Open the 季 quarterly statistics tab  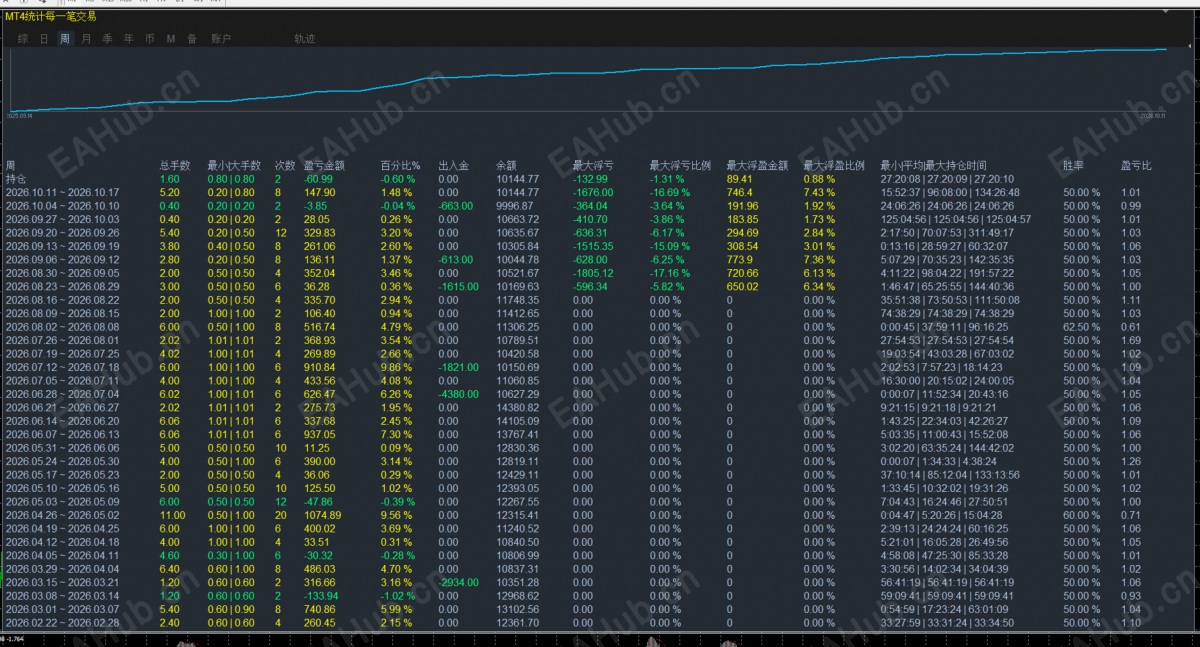coord(107,39)
